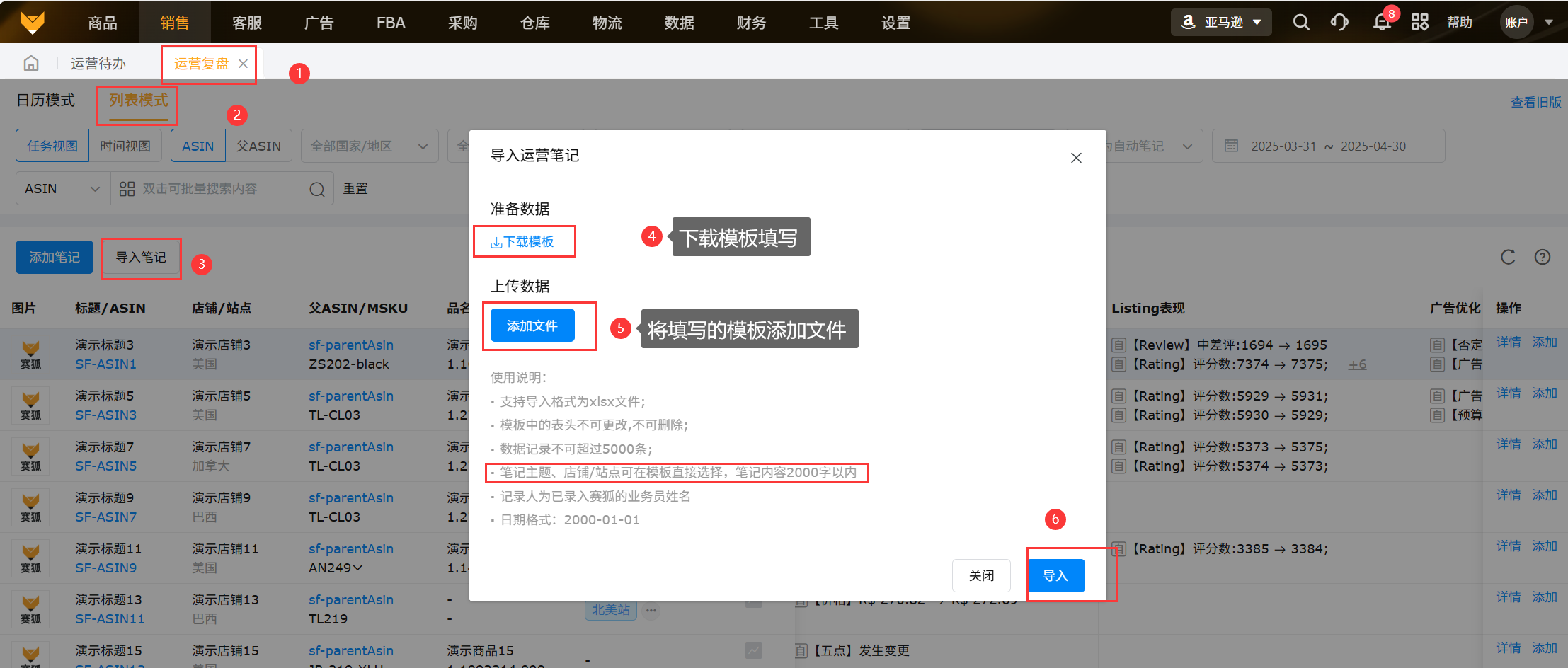Open the 账户 account dropdown
The height and width of the screenshot is (668, 1568).
pos(1527,23)
